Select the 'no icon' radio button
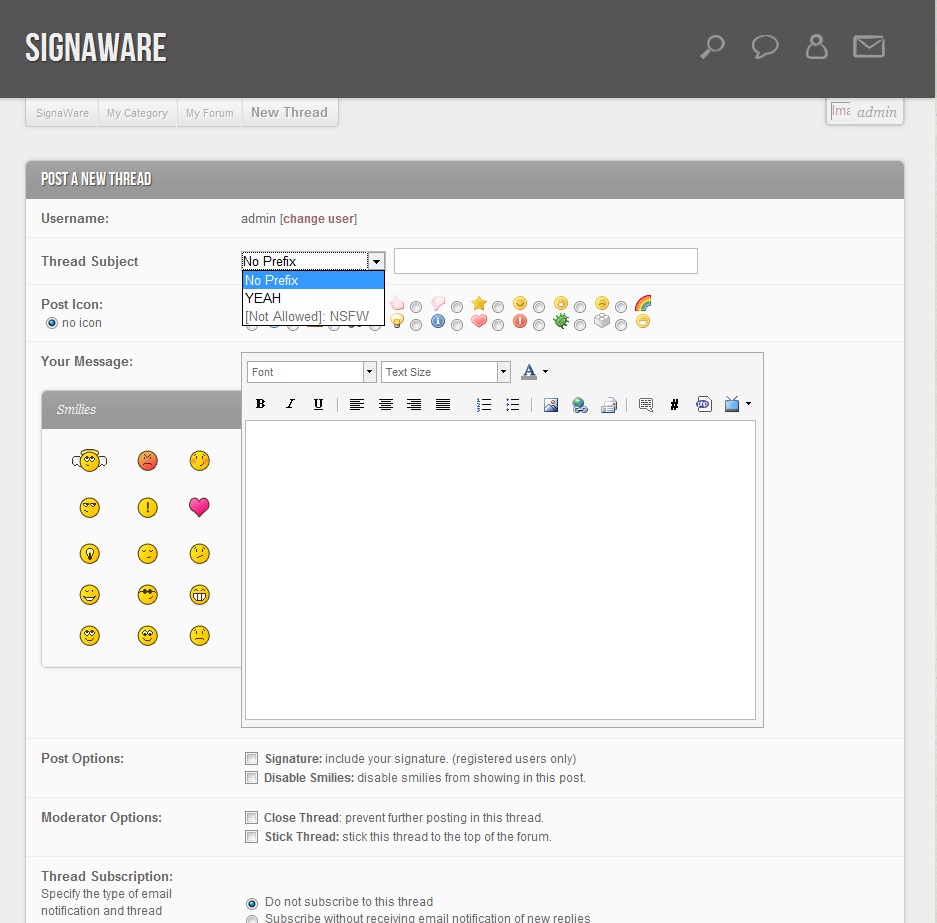The height and width of the screenshot is (923, 937). point(52,323)
